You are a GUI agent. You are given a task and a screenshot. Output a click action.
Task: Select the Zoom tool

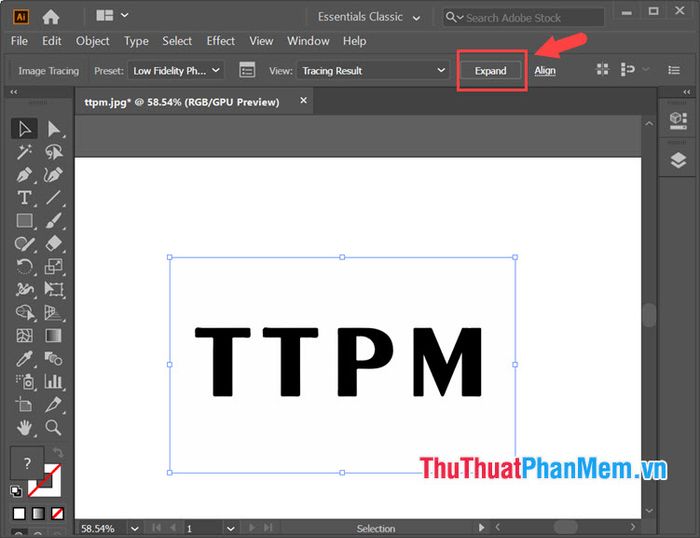click(x=54, y=428)
